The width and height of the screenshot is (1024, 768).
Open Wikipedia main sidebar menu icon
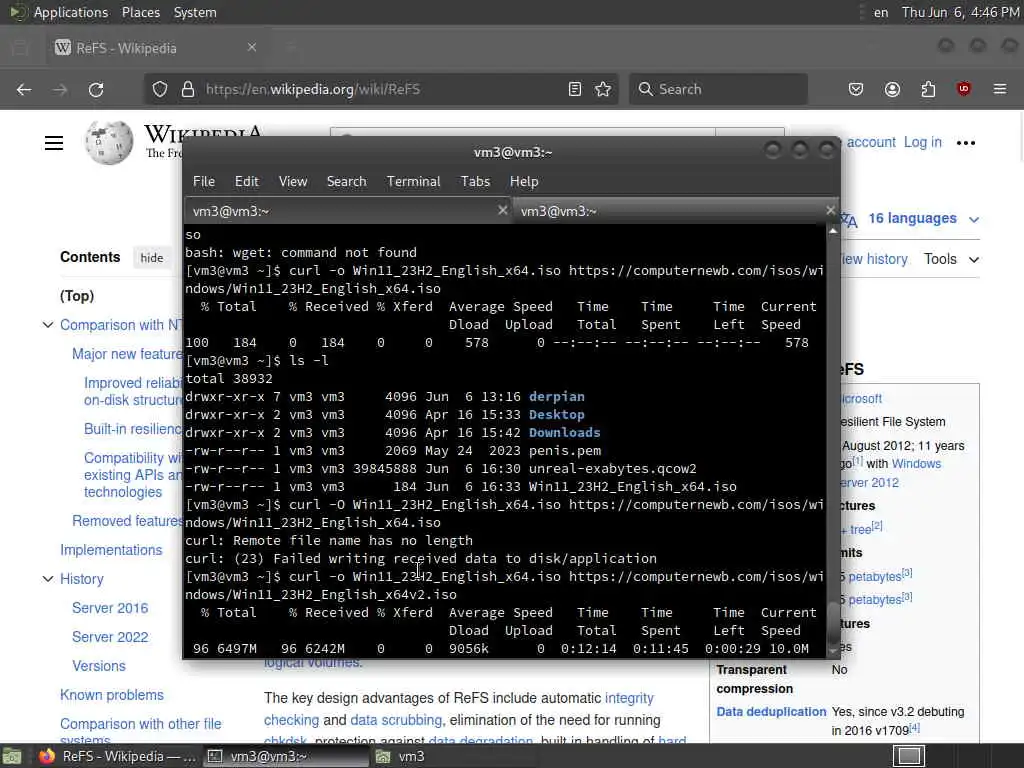[54, 142]
